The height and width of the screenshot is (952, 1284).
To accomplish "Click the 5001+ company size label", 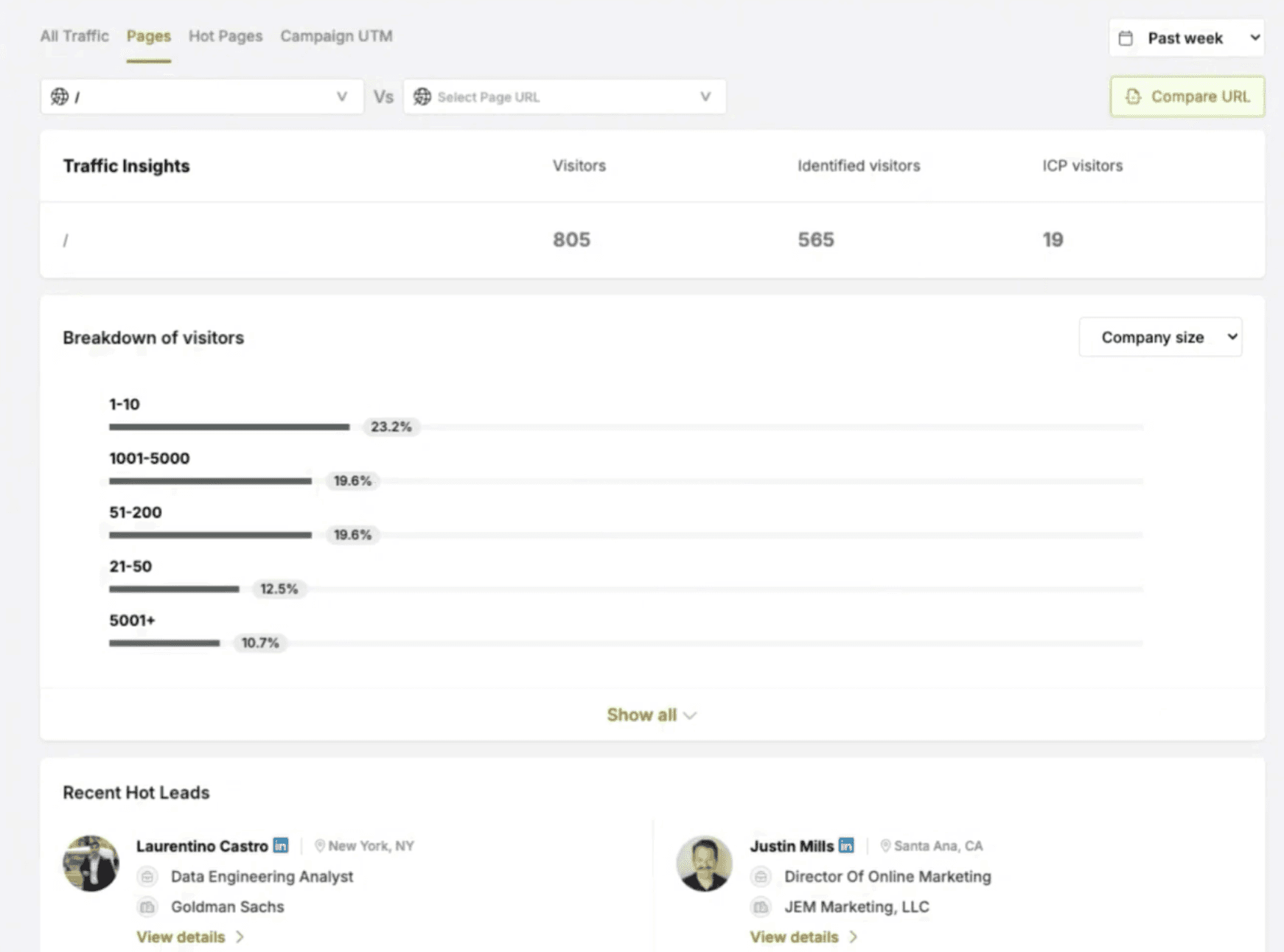I will click(x=133, y=620).
